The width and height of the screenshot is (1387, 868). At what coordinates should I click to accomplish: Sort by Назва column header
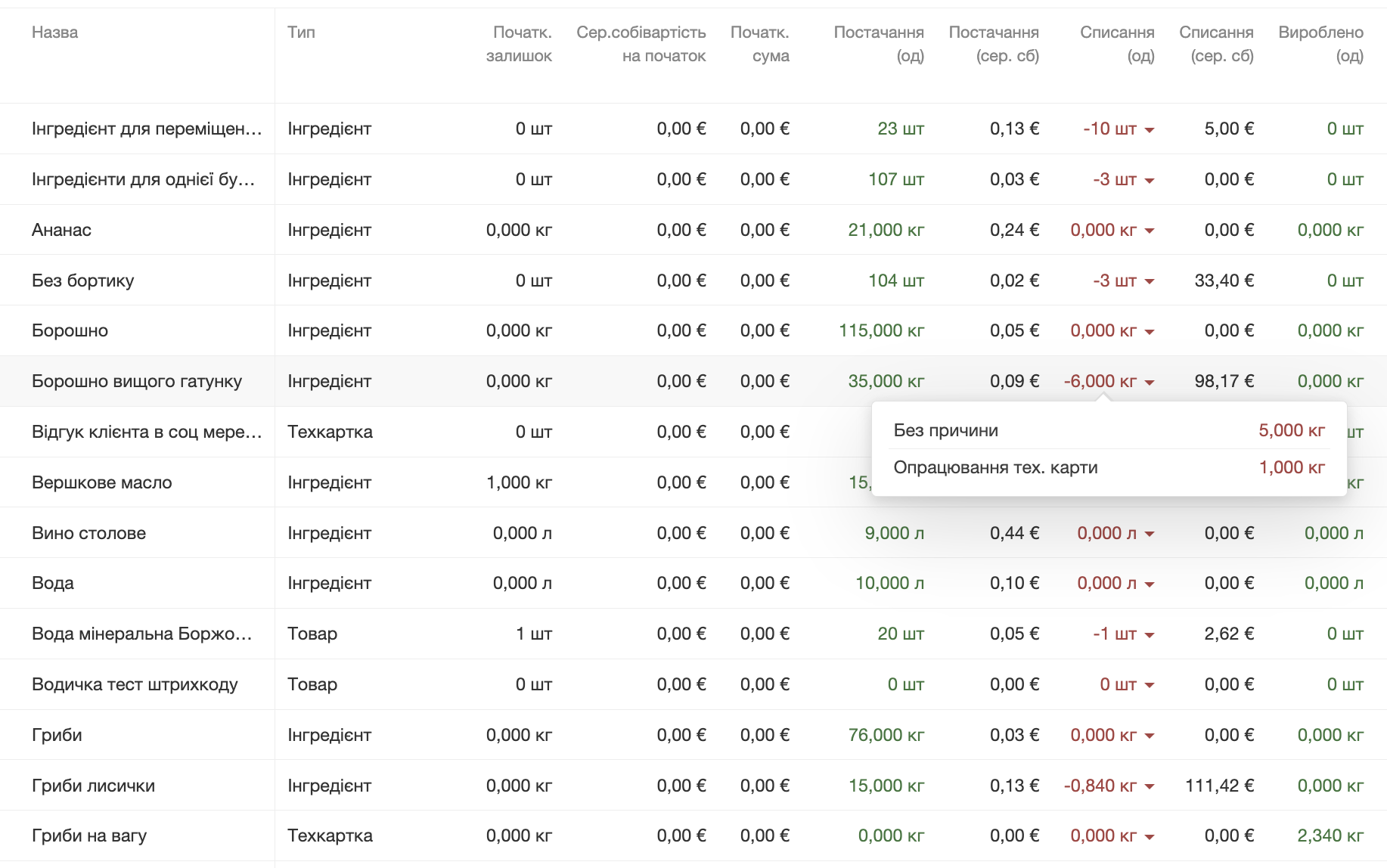54,33
